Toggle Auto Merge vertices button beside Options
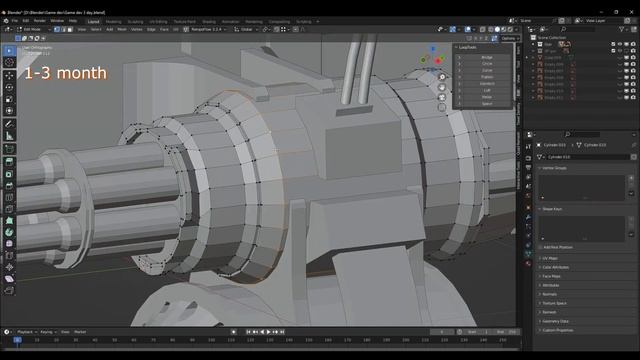This screenshot has width=640, height=360. tap(494, 38)
